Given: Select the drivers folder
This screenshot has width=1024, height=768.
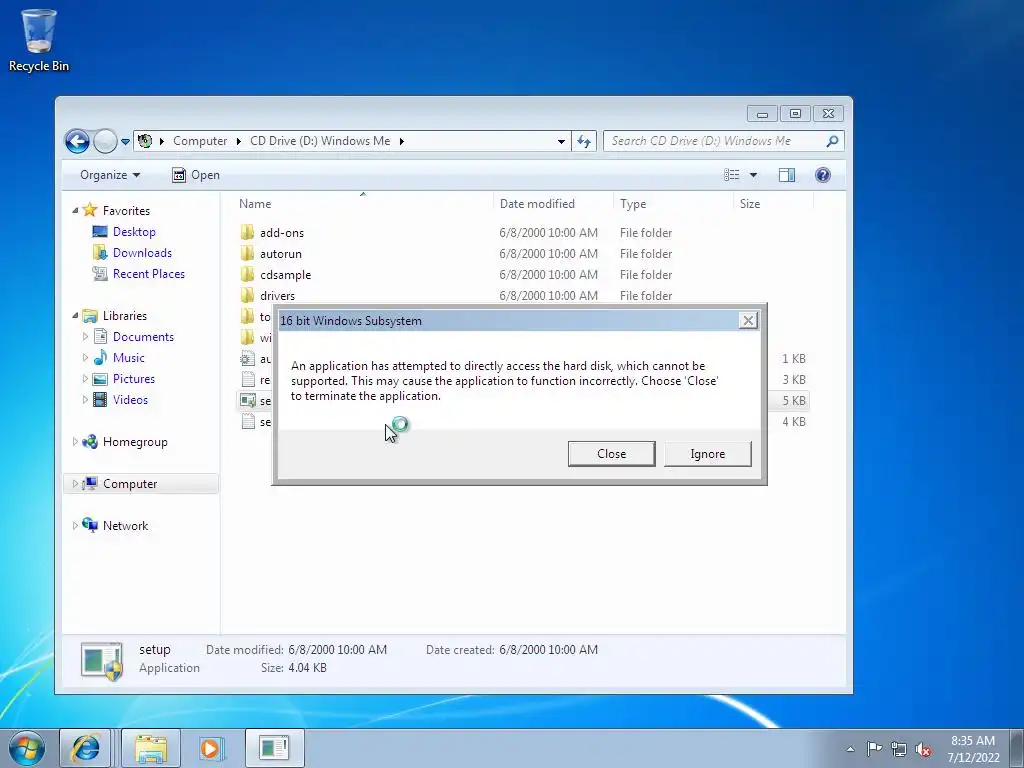Looking at the screenshot, I should [x=277, y=296].
